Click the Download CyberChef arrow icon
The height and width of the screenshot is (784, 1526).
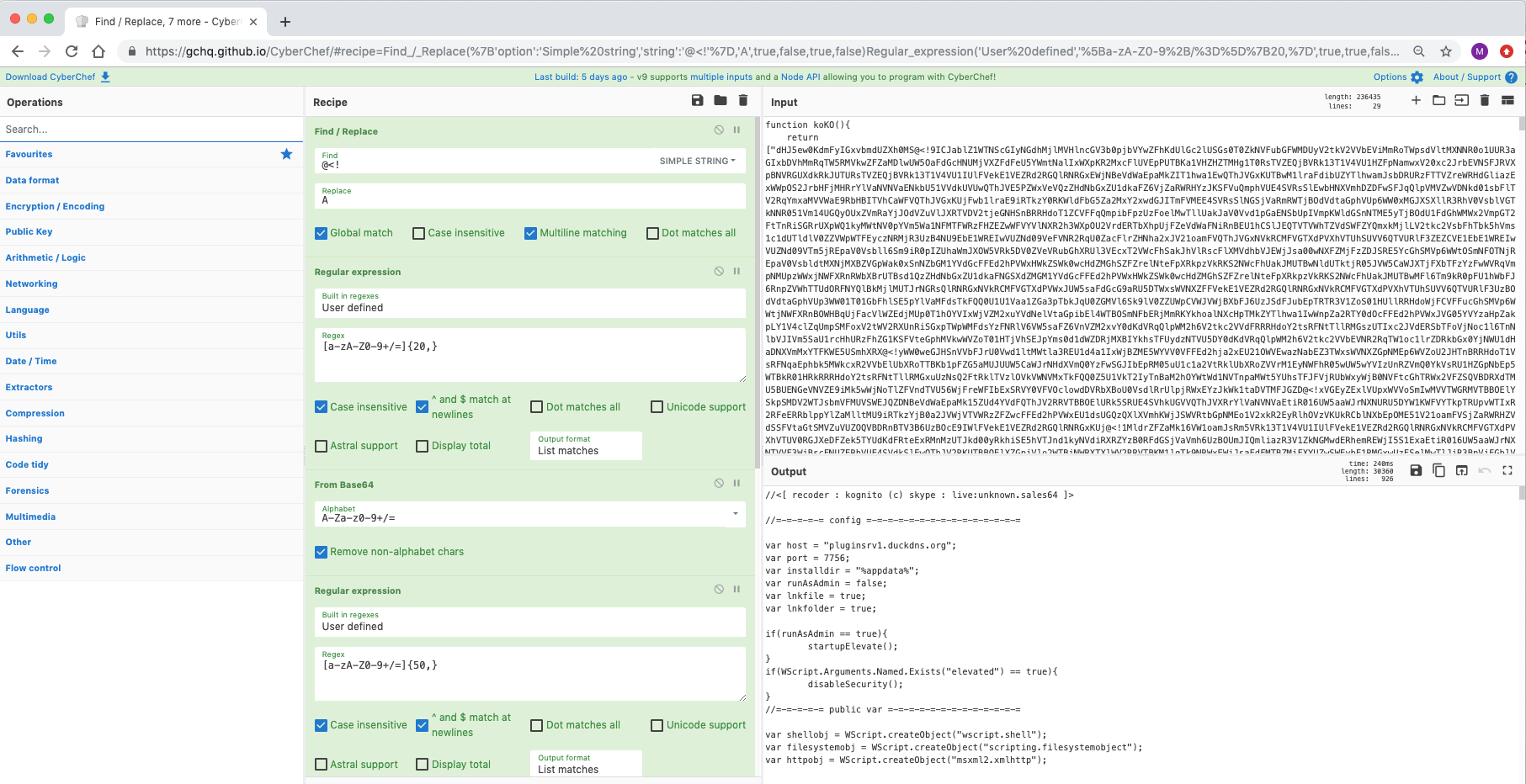tap(105, 77)
